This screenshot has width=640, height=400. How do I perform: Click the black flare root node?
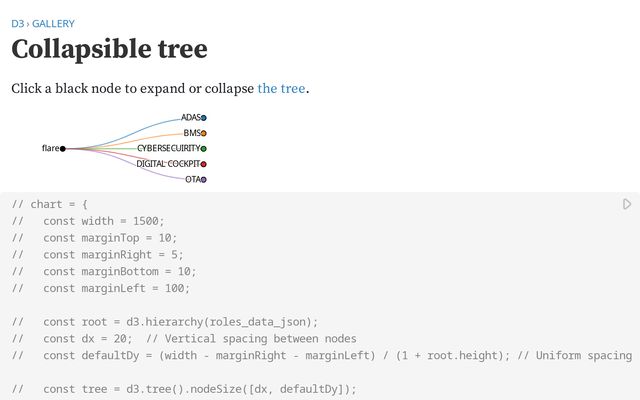tap(63, 149)
